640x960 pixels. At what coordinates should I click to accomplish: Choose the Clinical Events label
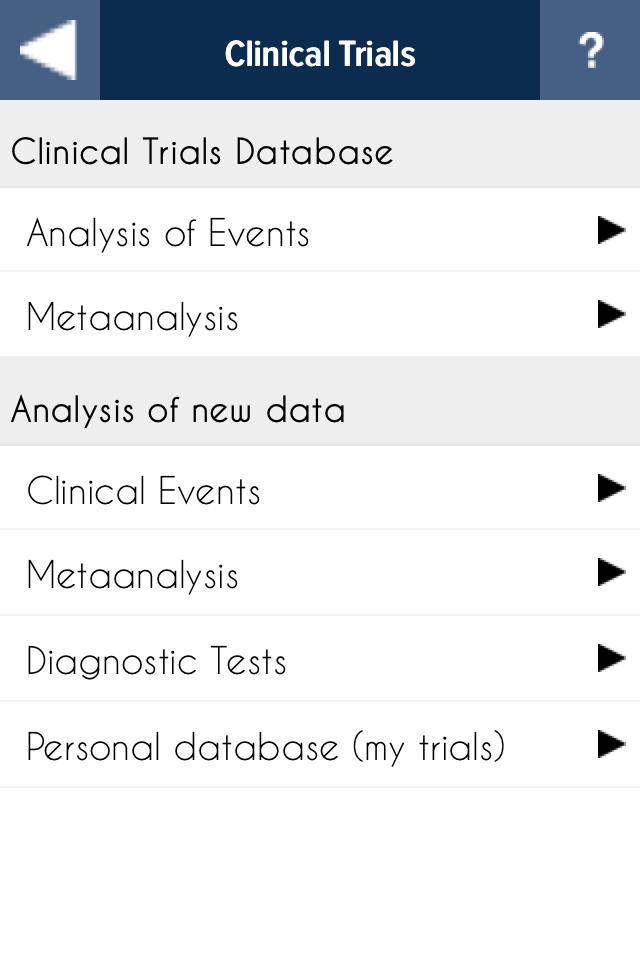143,491
